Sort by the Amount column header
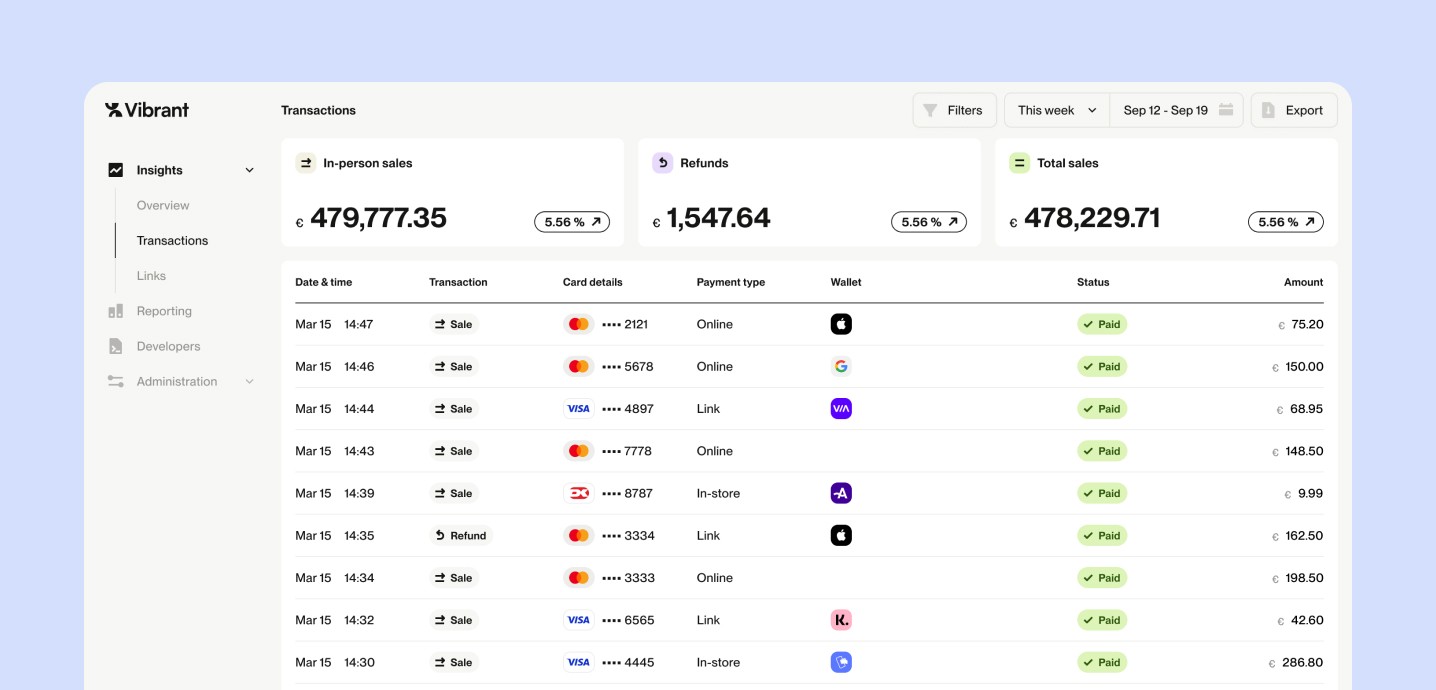 click(1304, 282)
